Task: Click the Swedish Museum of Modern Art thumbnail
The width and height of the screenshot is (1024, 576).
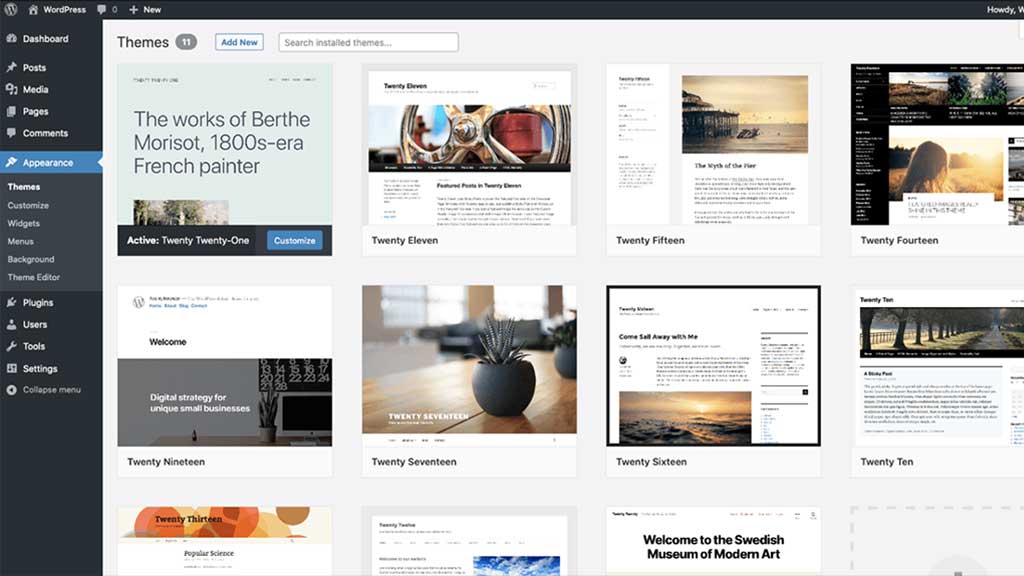Action: tap(714, 541)
